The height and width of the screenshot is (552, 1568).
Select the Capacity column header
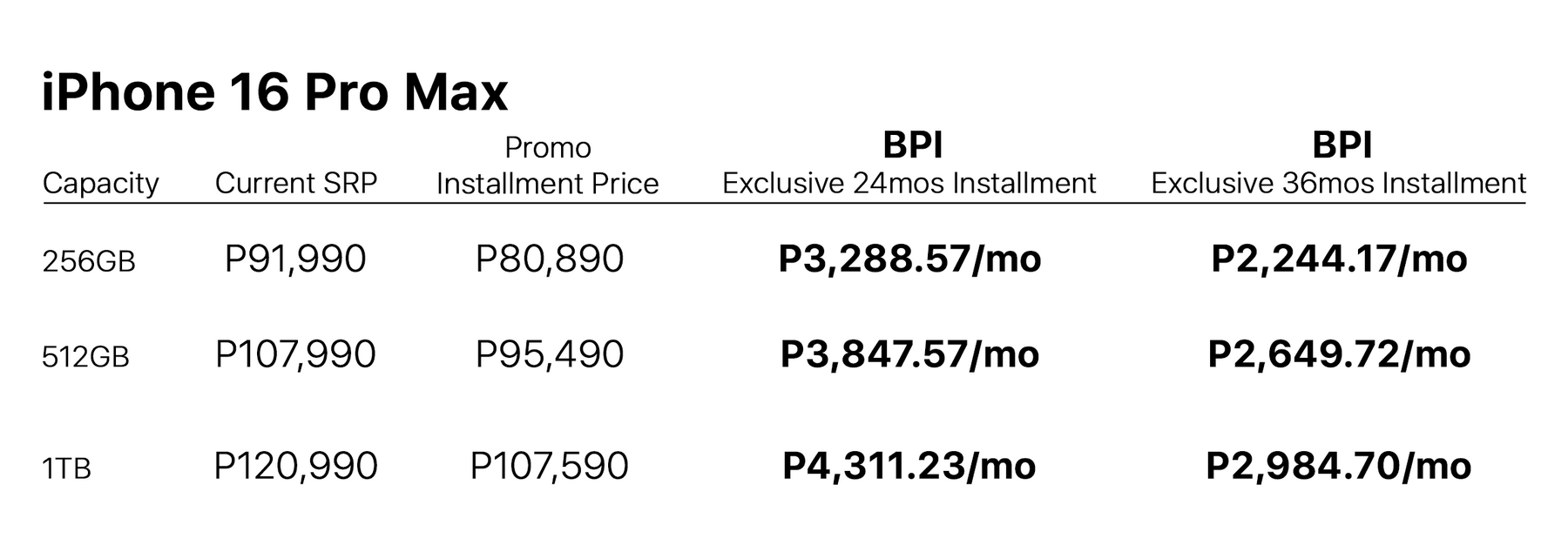tap(101, 184)
